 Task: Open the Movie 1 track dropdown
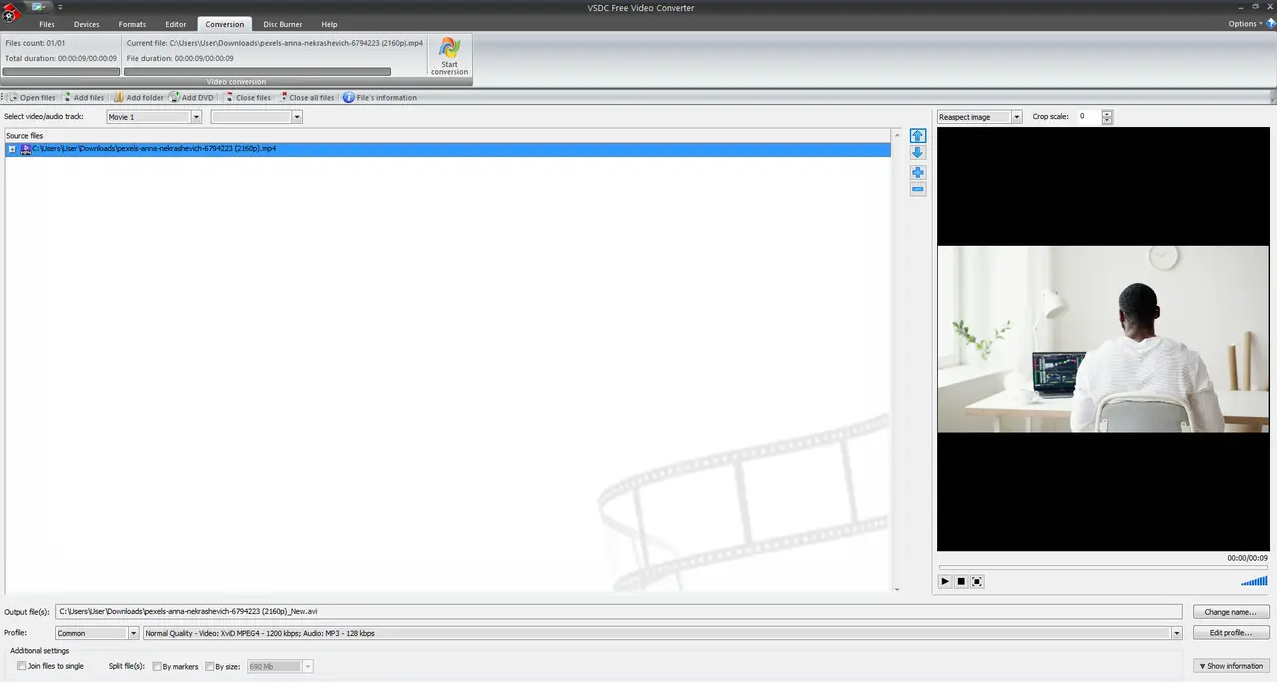pyautogui.click(x=196, y=117)
